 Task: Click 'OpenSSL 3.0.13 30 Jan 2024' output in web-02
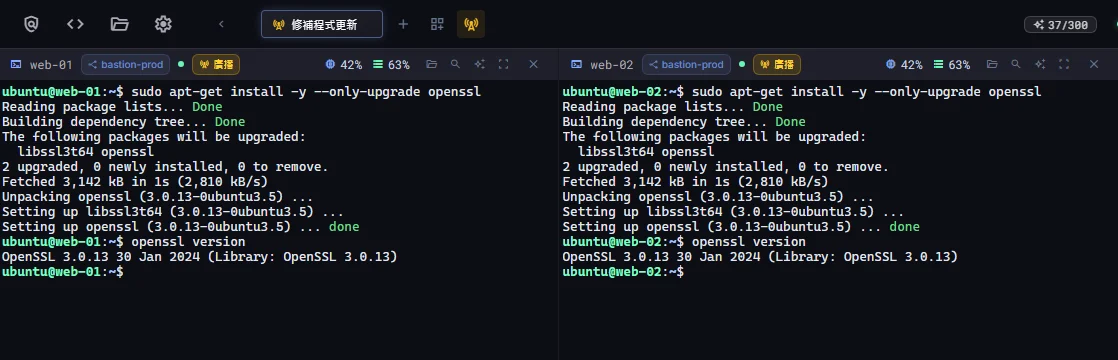[759, 257]
